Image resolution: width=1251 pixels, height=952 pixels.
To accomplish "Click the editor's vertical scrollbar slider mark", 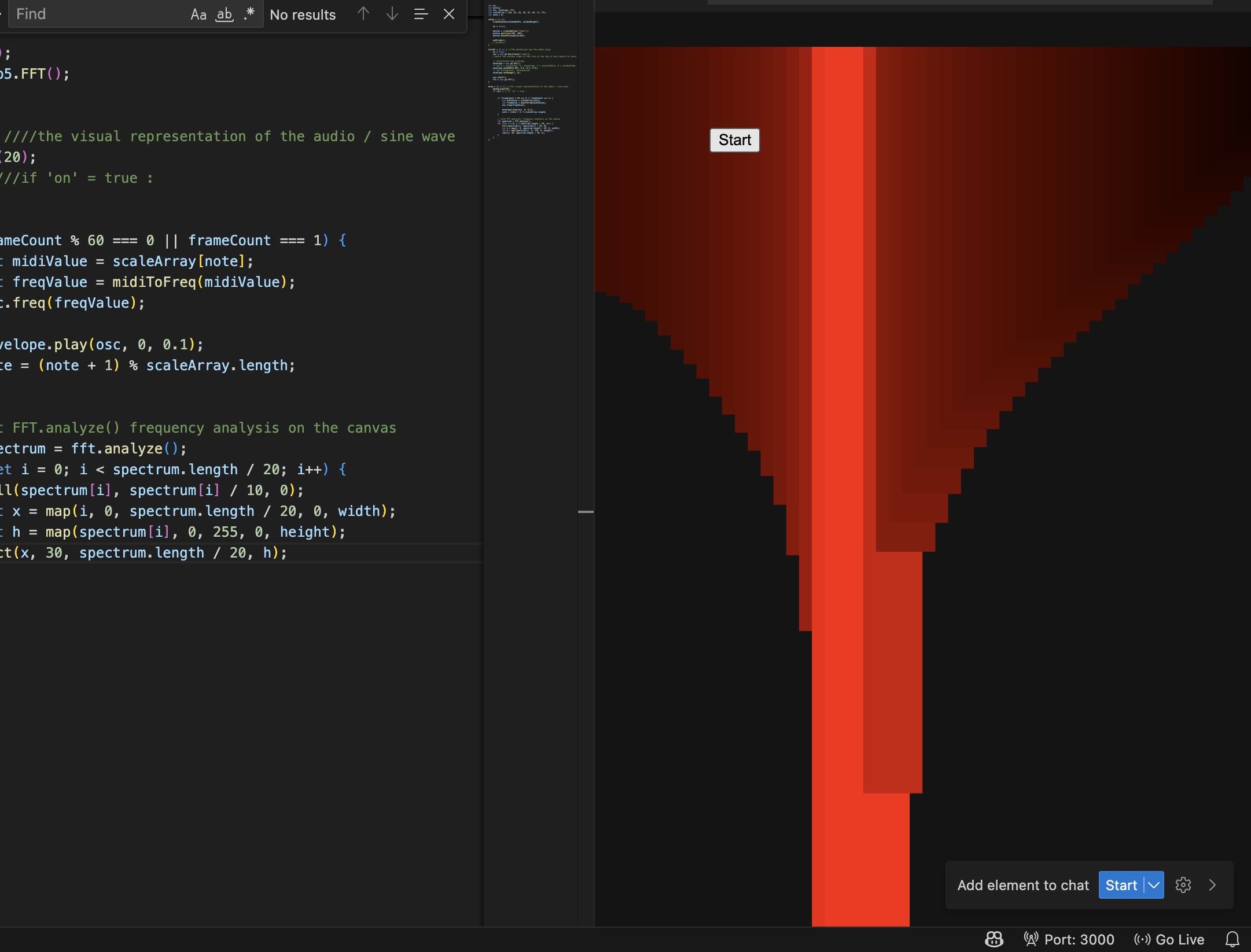I will click(586, 512).
